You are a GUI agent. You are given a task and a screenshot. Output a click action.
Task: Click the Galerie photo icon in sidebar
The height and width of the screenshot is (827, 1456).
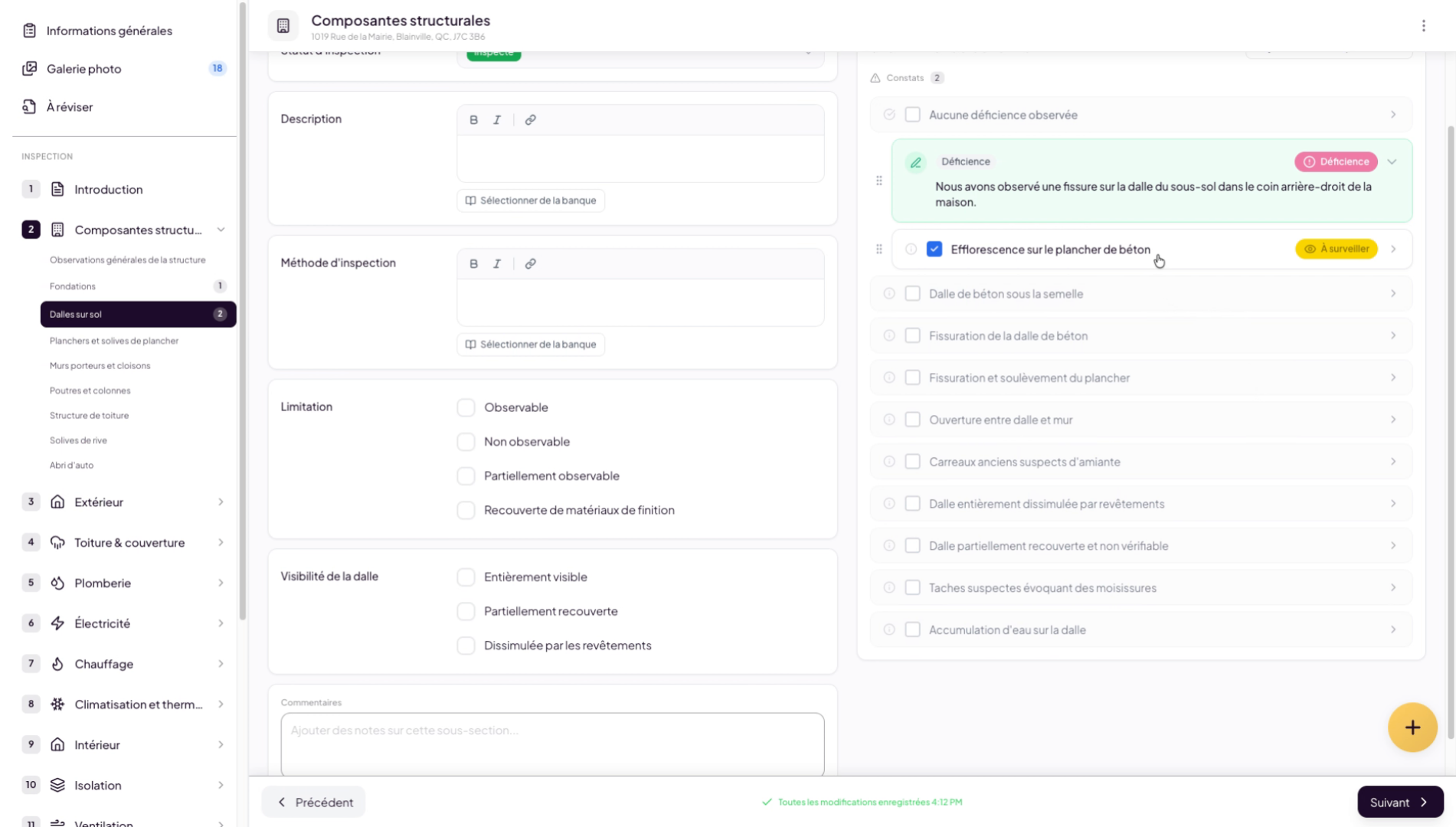[29, 69]
